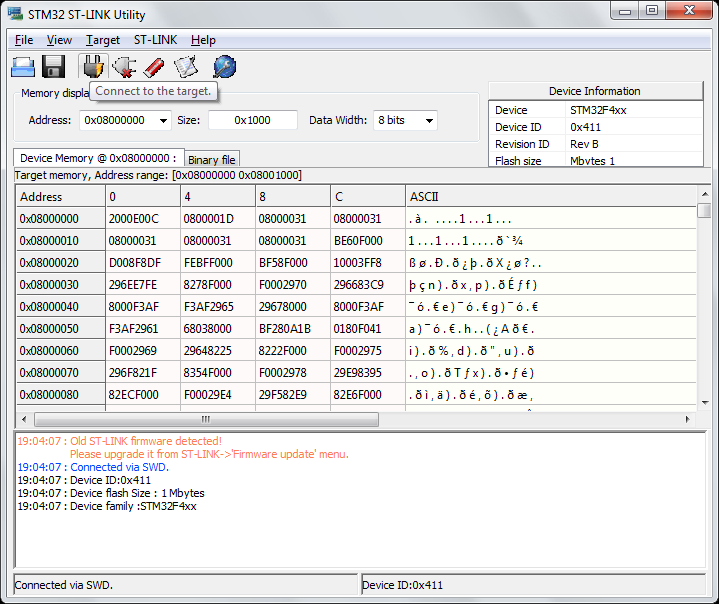Image resolution: width=719 pixels, height=604 pixels.
Task: Click the Full chip erase eraser icon
Action: click(154, 67)
